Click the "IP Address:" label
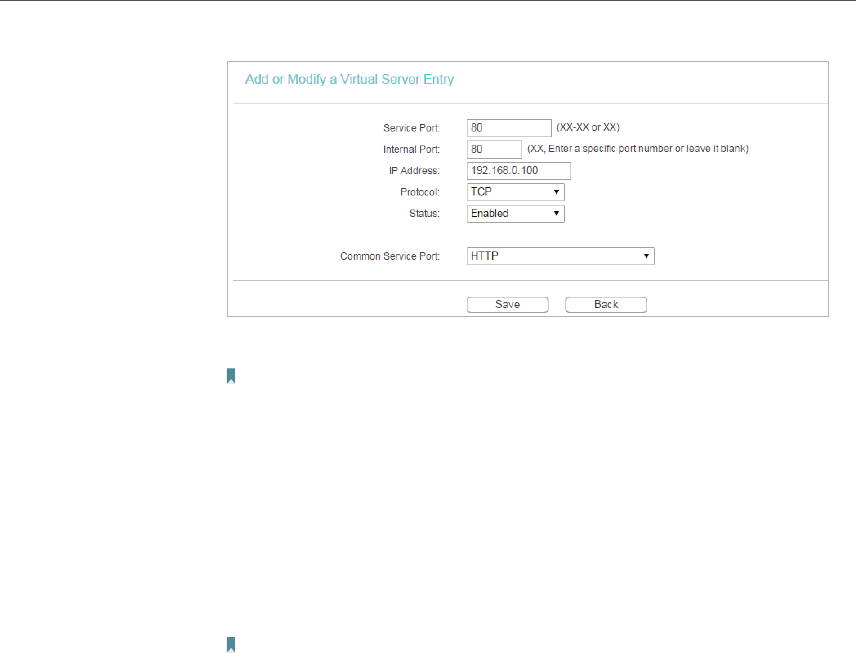 point(414,170)
